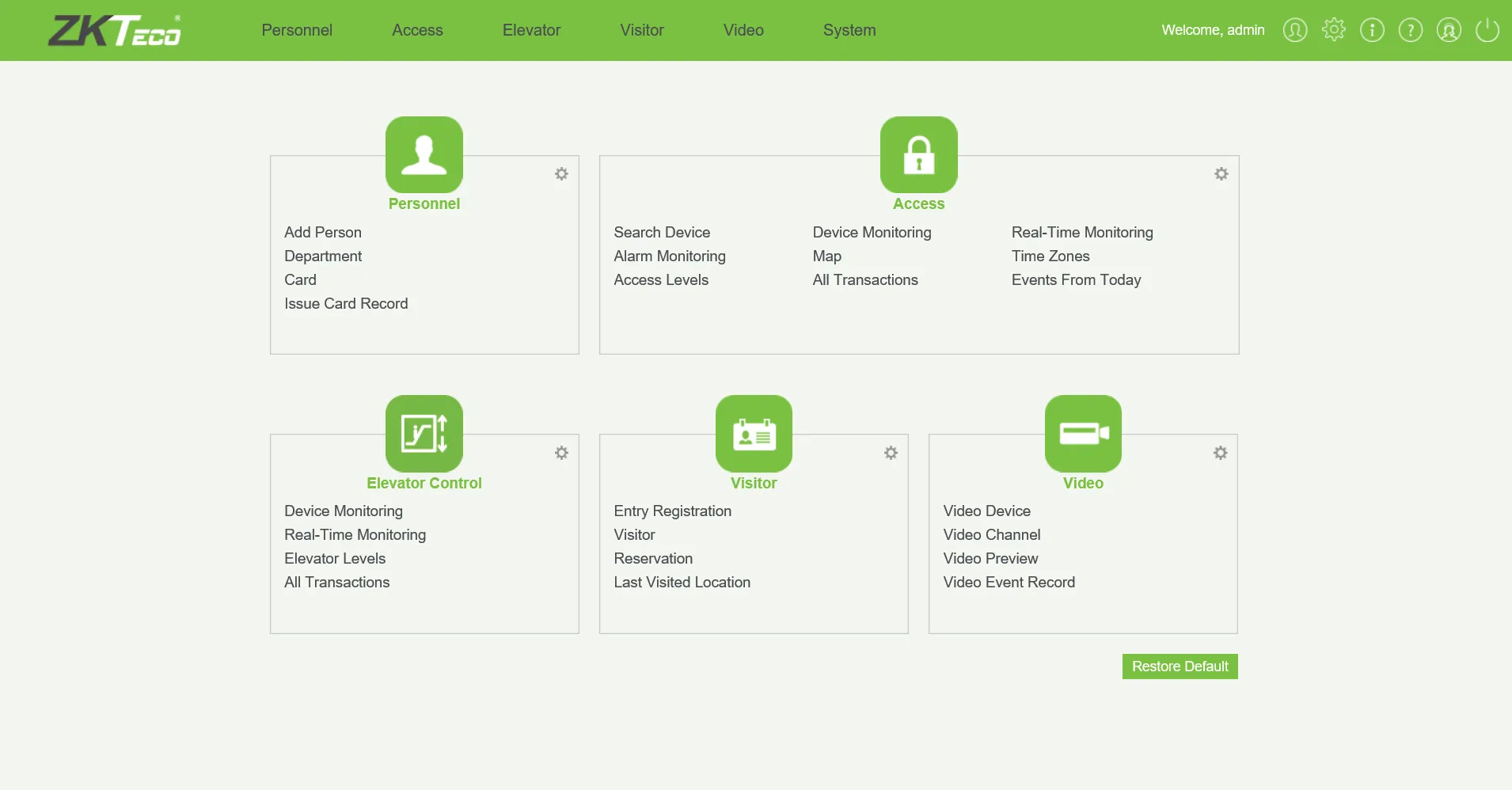1512x790 pixels.
Task: Open the Video camera module icon
Action: [x=1083, y=434]
